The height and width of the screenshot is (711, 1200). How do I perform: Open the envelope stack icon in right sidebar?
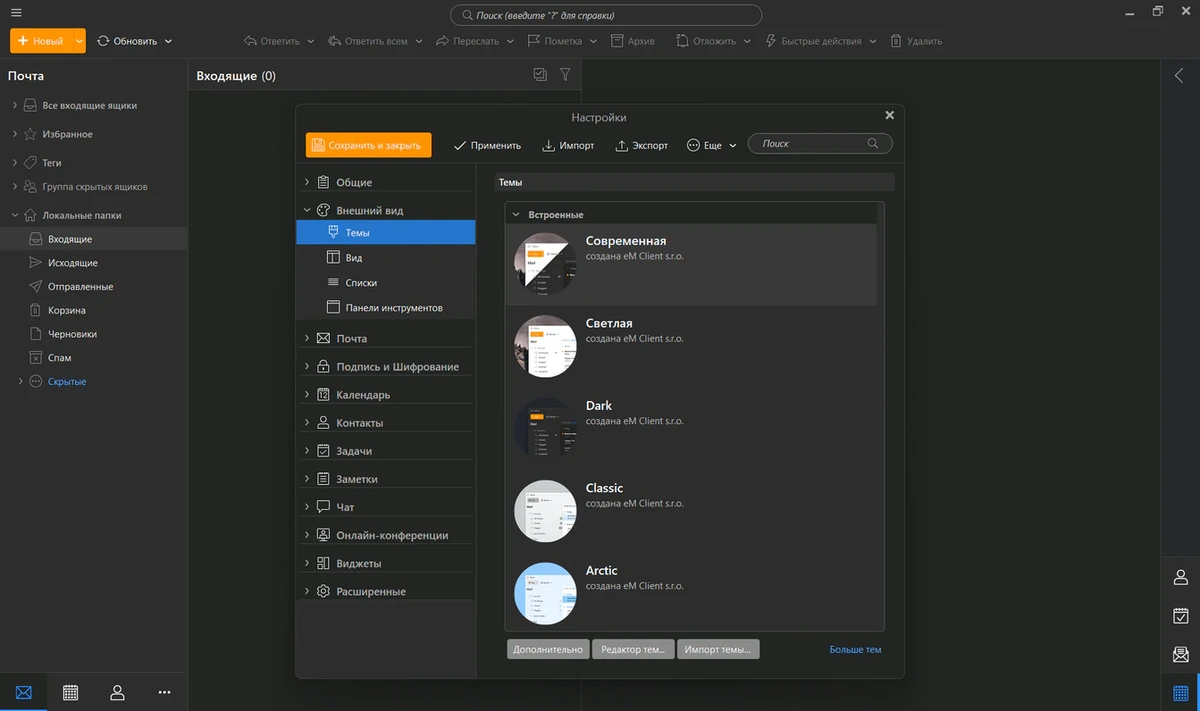click(x=1180, y=654)
